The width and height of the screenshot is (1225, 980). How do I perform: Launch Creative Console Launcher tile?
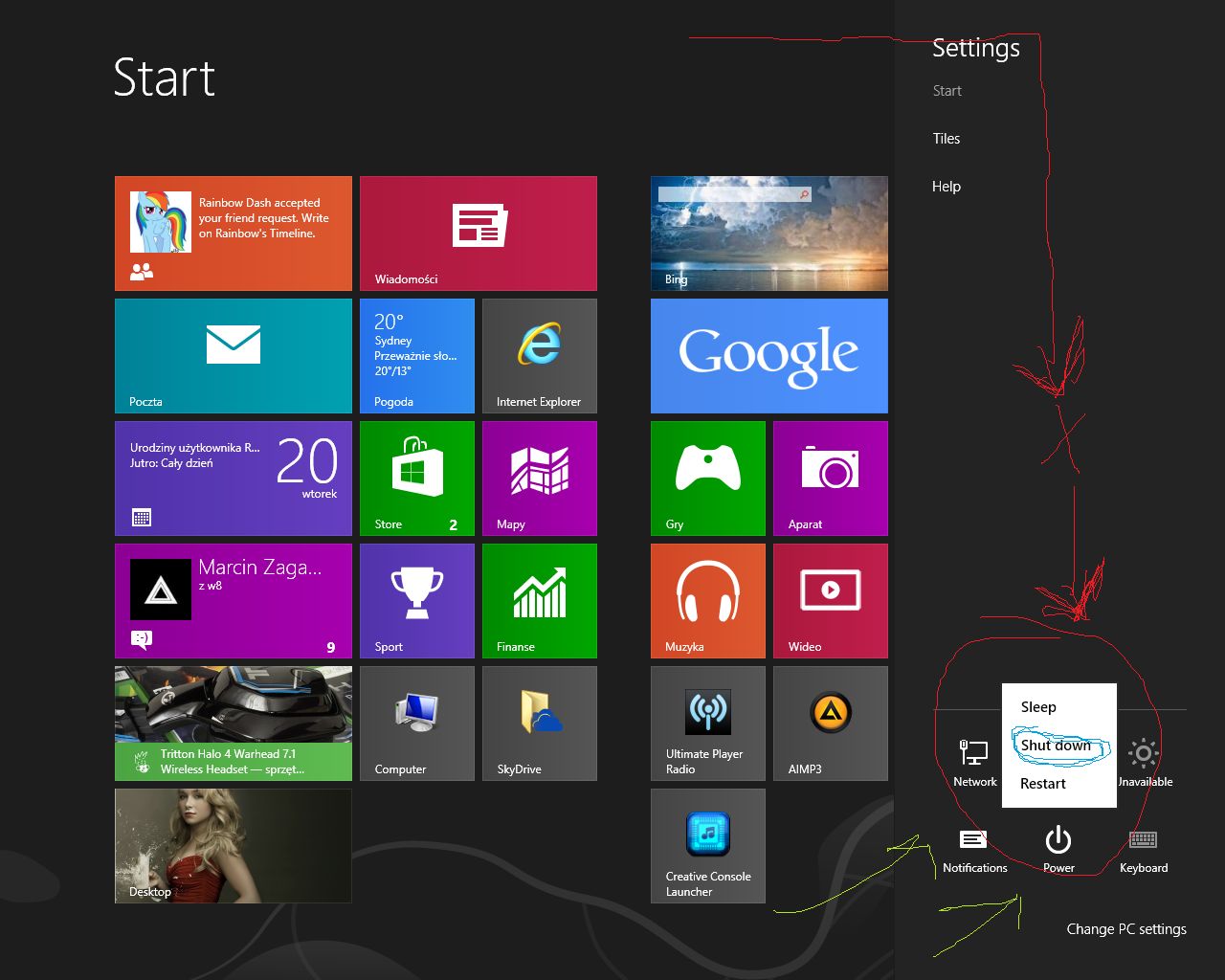[708, 846]
